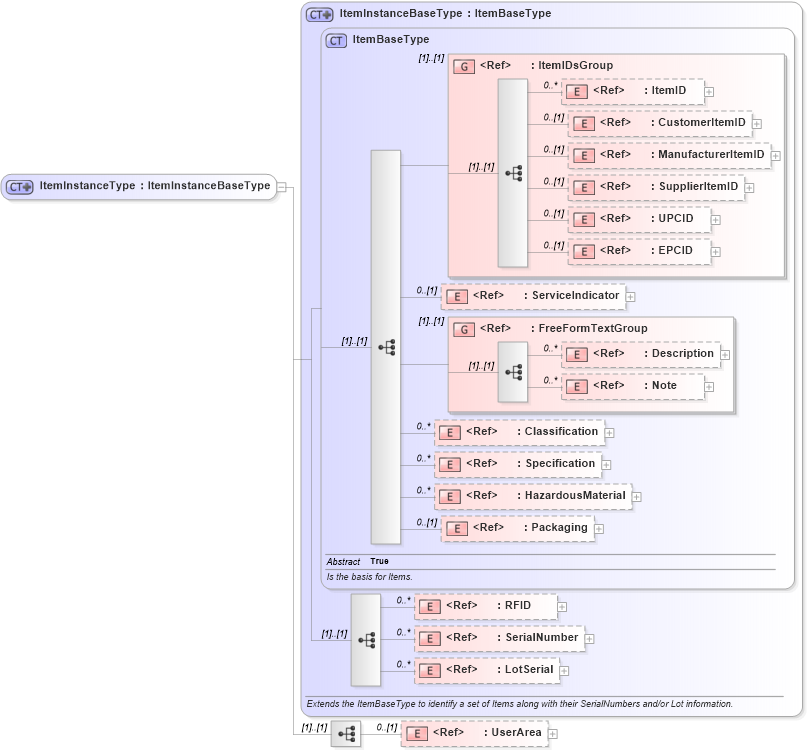
Task: Collapse ItemInstanceType using its minus handle
Action: click(x=283, y=186)
